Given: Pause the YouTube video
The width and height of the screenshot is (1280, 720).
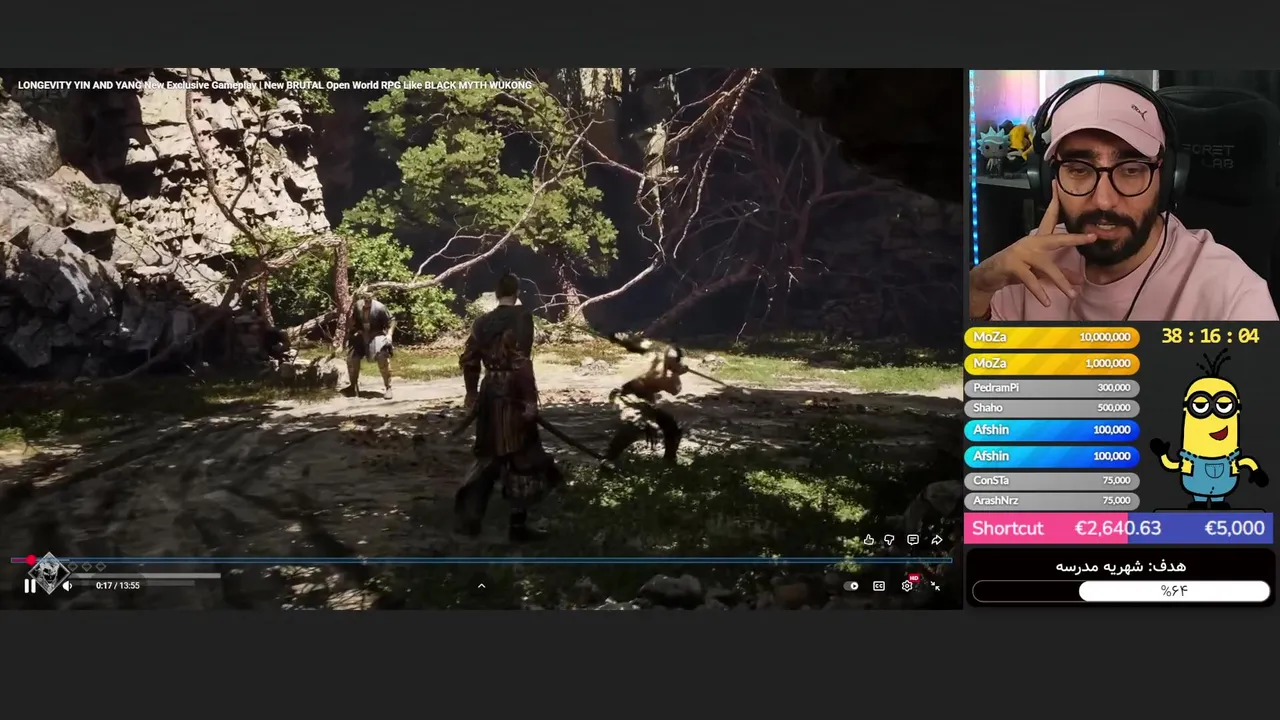Looking at the screenshot, I should point(30,586).
